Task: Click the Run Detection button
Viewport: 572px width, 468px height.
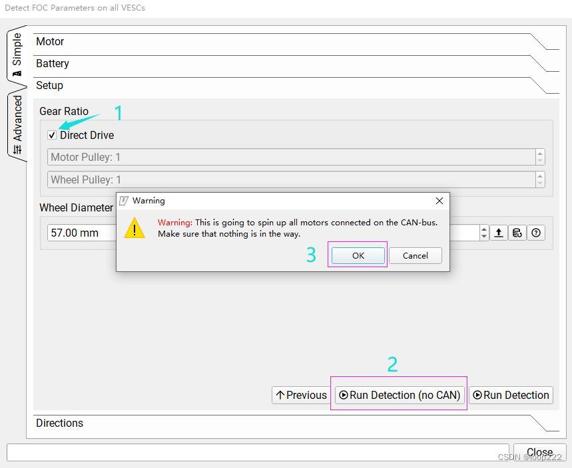Action: click(x=511, y=395)
